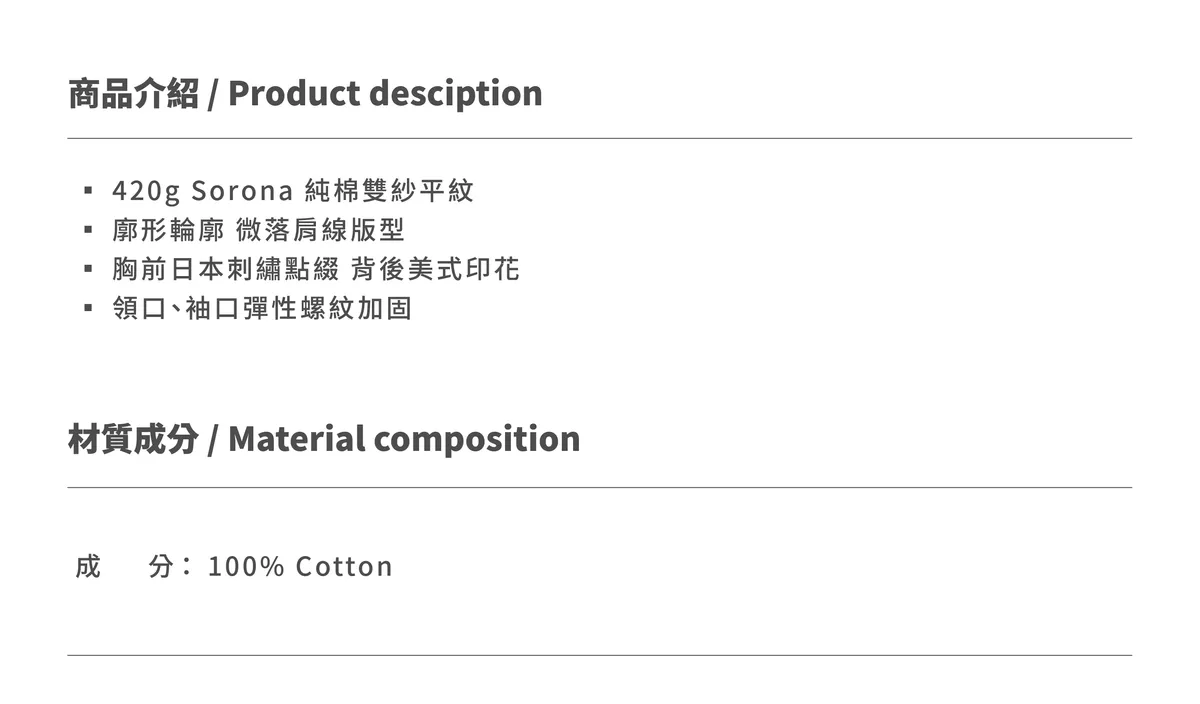Image resolution: width=1200 pixels, height=704 pixels.
Task: Click the divider line under "Product desciption"
Action: pyautogui.click(x=600, y=138)
